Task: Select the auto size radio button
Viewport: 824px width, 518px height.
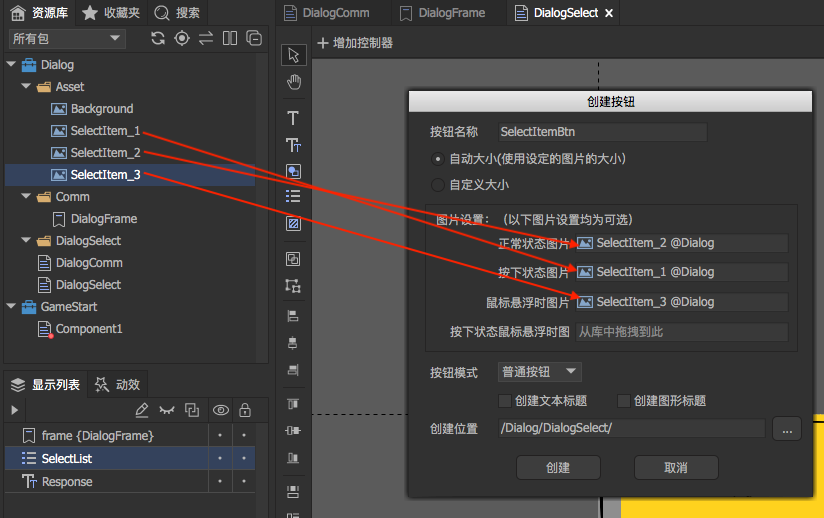Action: [x=437, y=158]
